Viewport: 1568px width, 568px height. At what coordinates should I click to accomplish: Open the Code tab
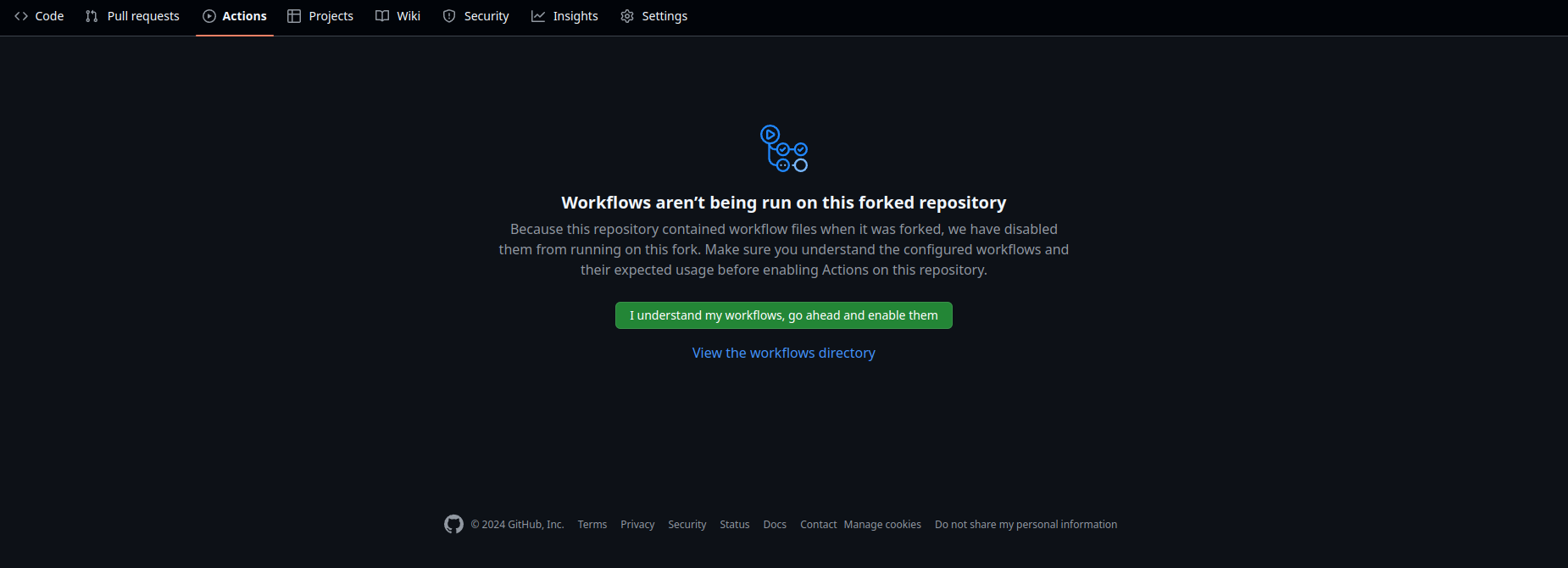click(x=39, y=16)
